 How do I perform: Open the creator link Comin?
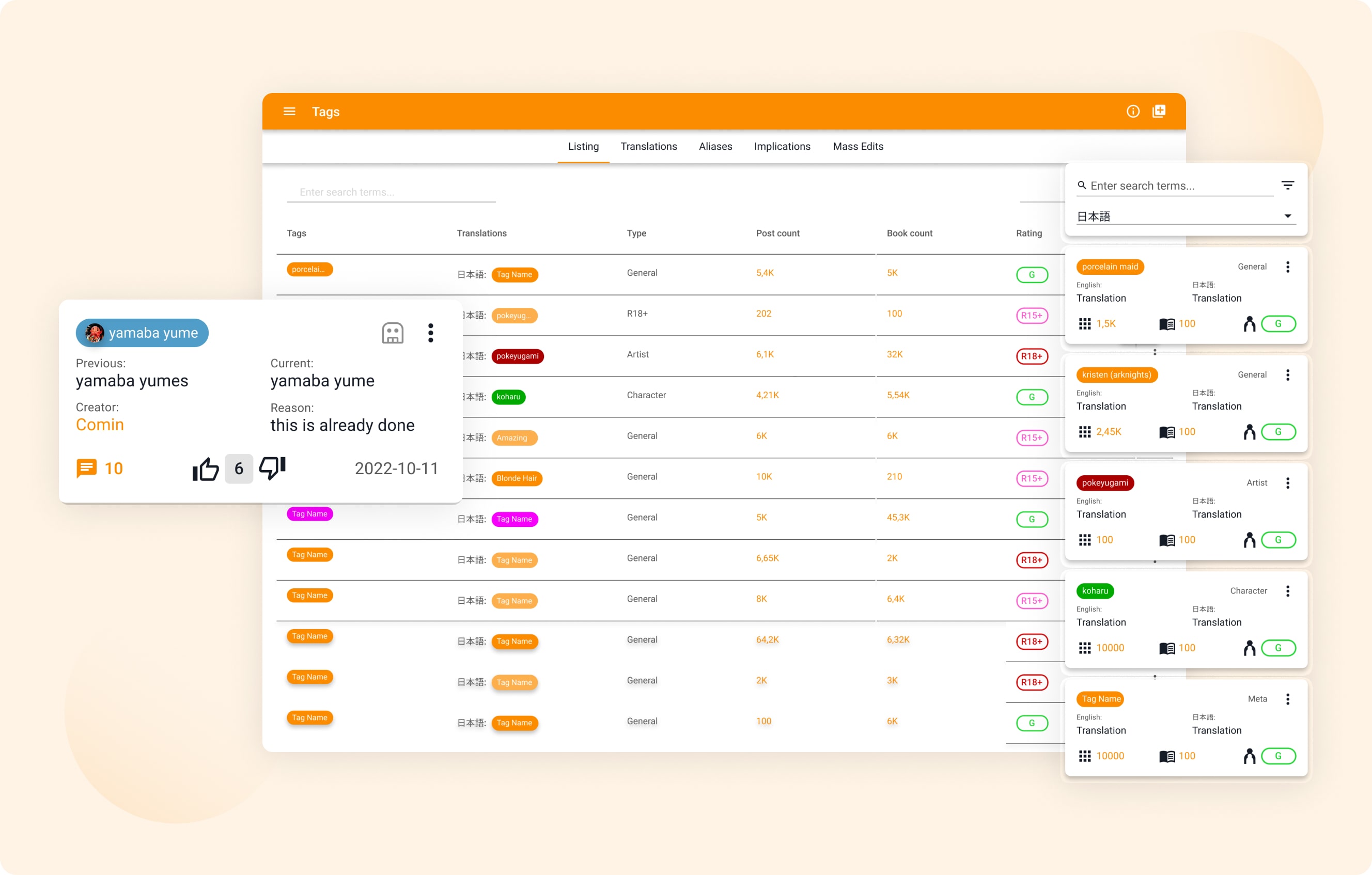tap(100, 425)
